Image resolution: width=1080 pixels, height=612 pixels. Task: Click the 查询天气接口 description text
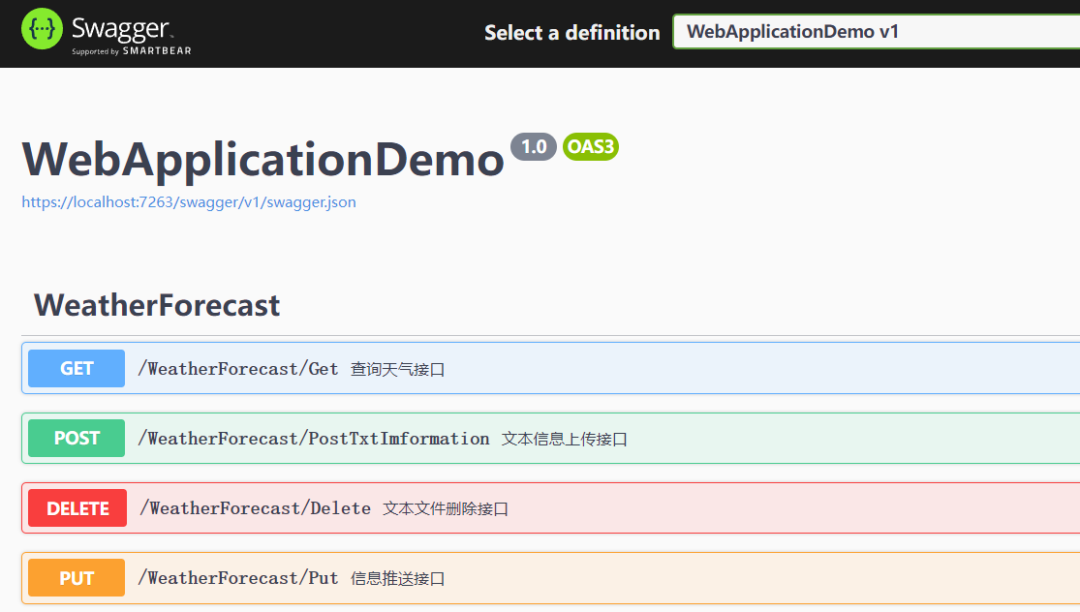click(x=397, y=370)
